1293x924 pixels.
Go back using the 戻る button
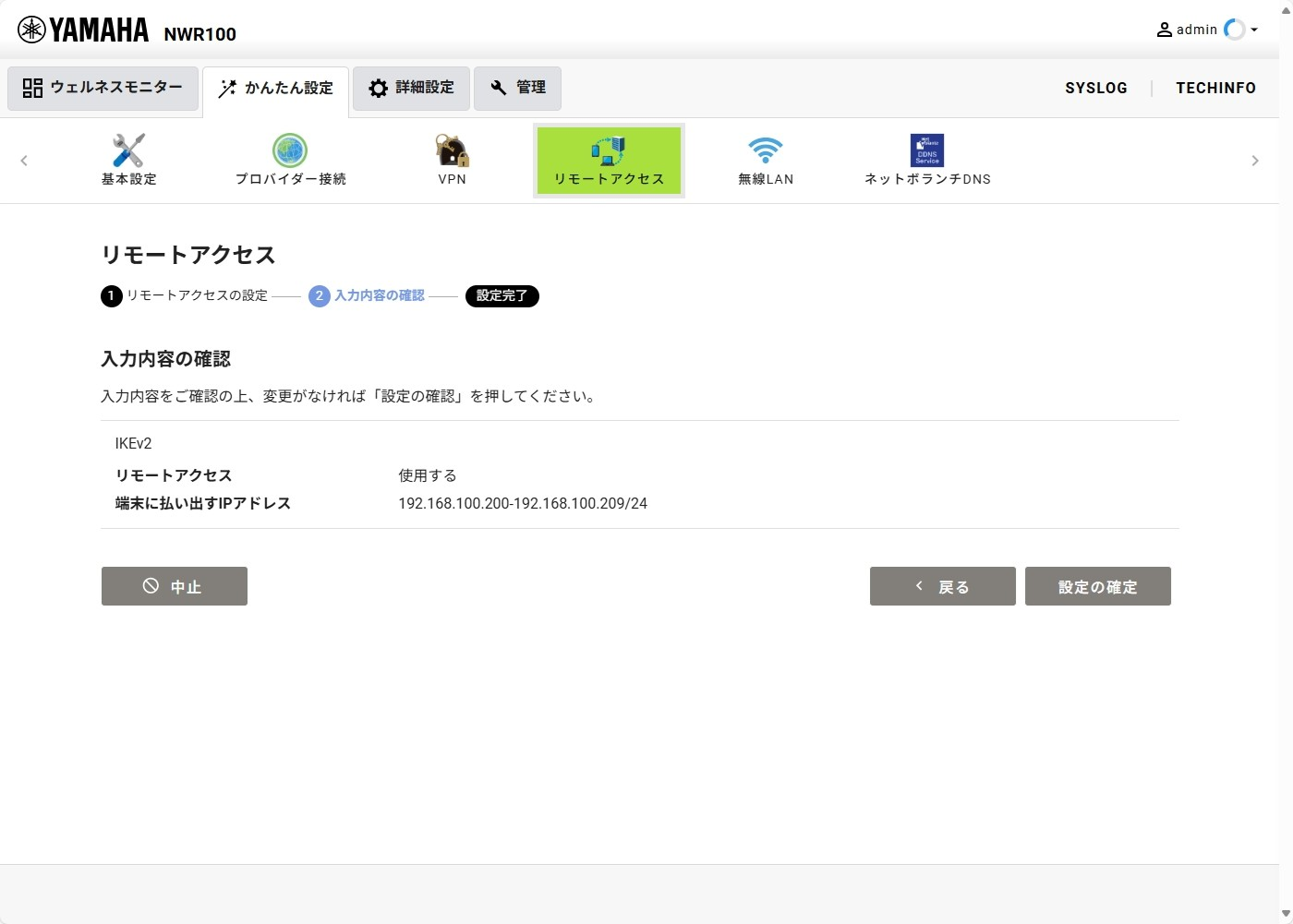(941, 585)
